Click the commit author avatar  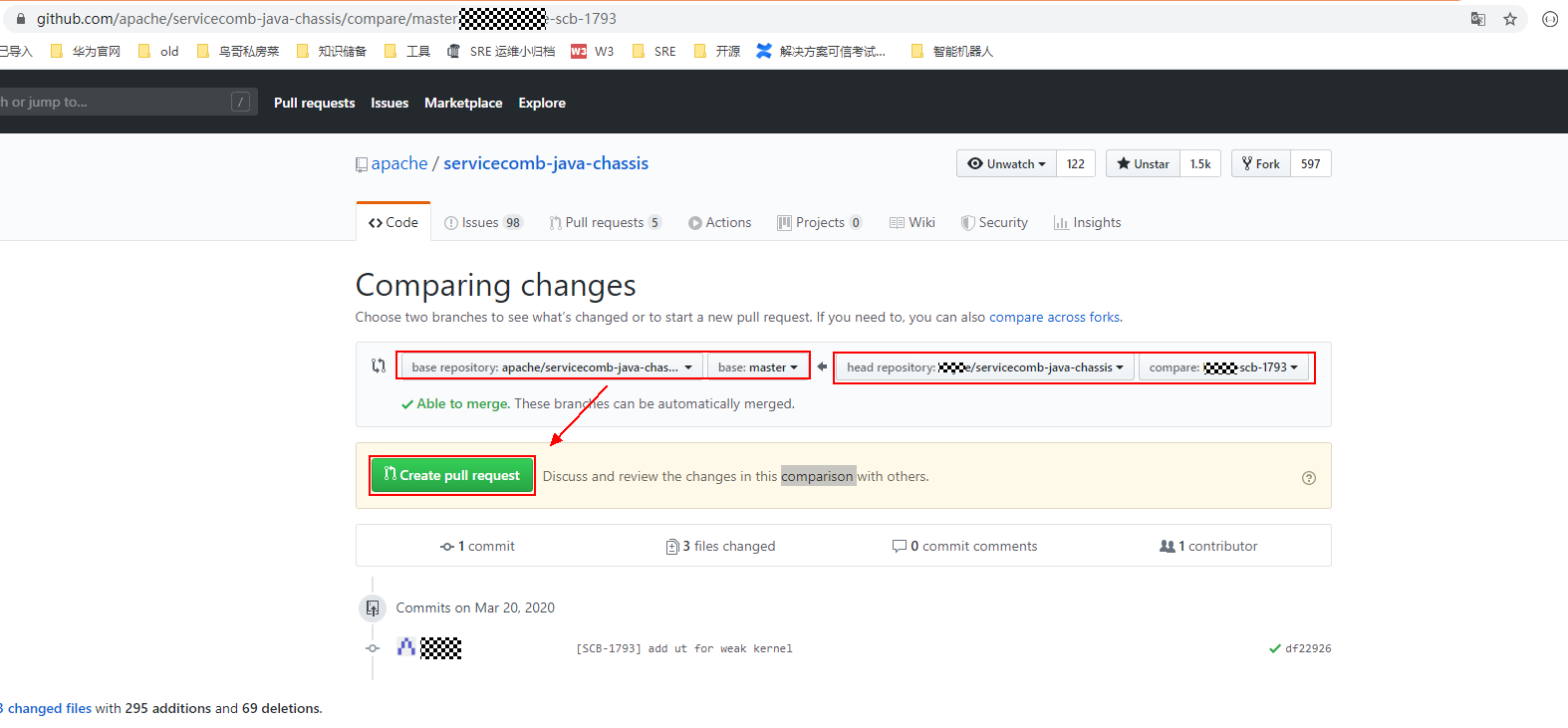(406, 648)
